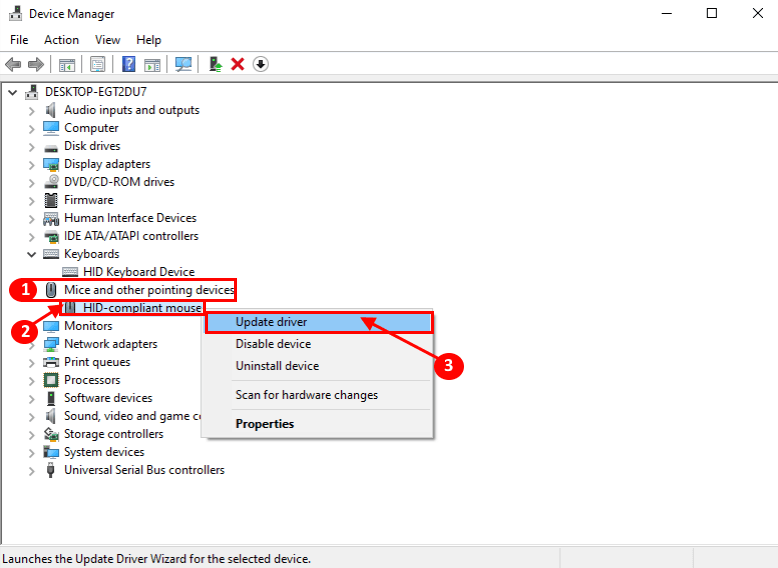Click the Forward arrow toolbar icon
Screen dimensions: 778x568
(36, 64)
